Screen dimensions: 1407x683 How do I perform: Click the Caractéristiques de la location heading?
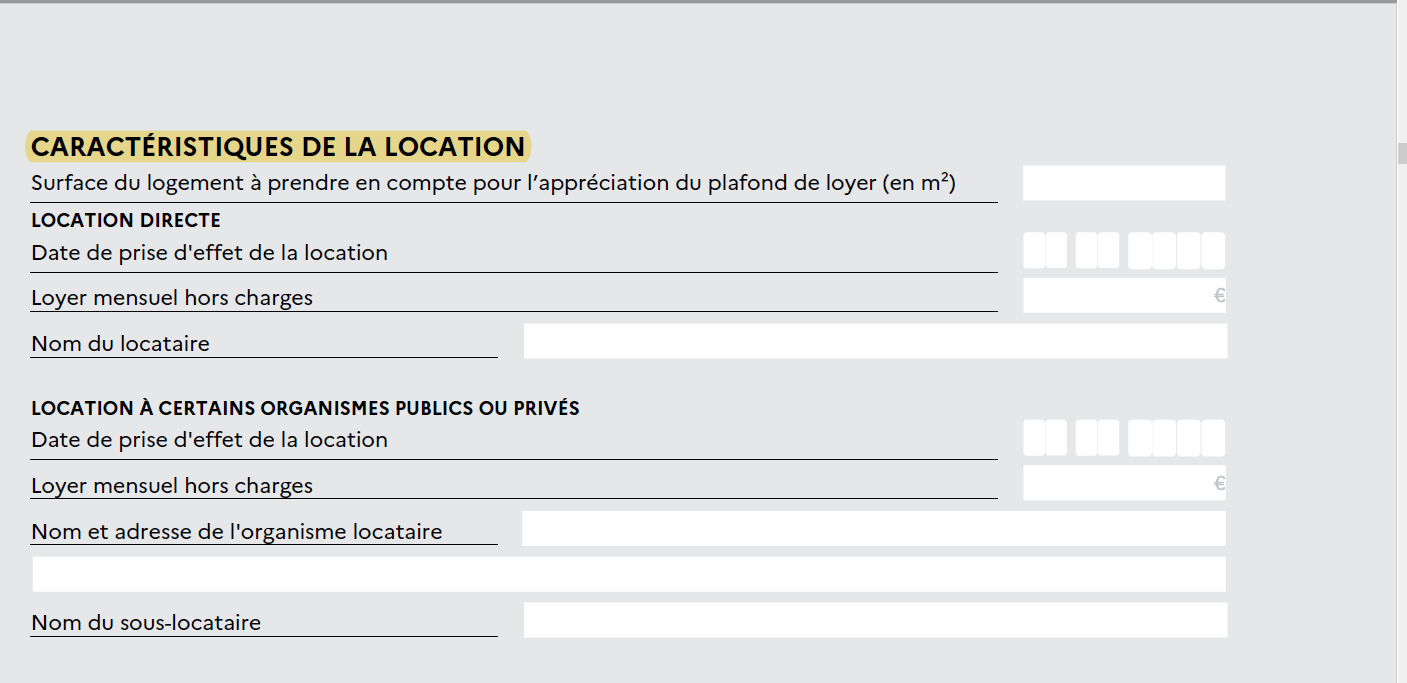click(278, 147)
